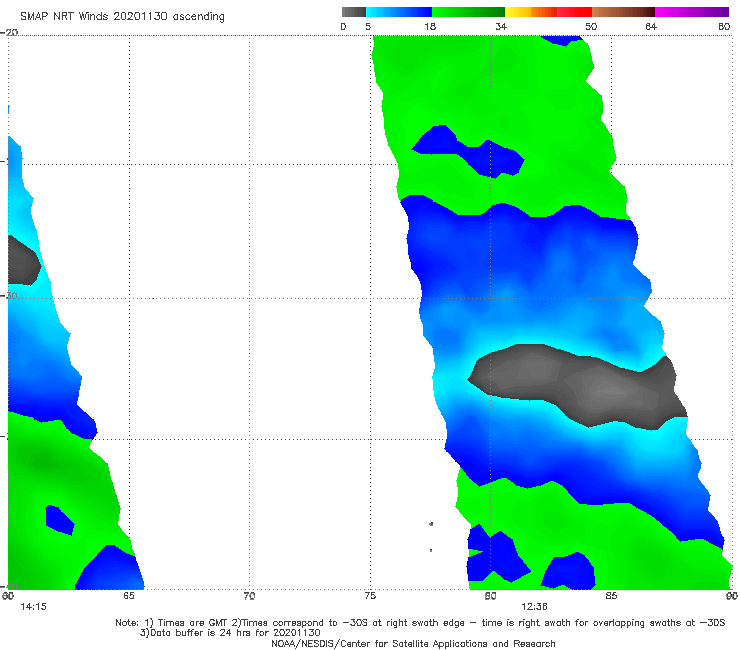Click the magenta segment of the colorbar

(x=692, y=12)
